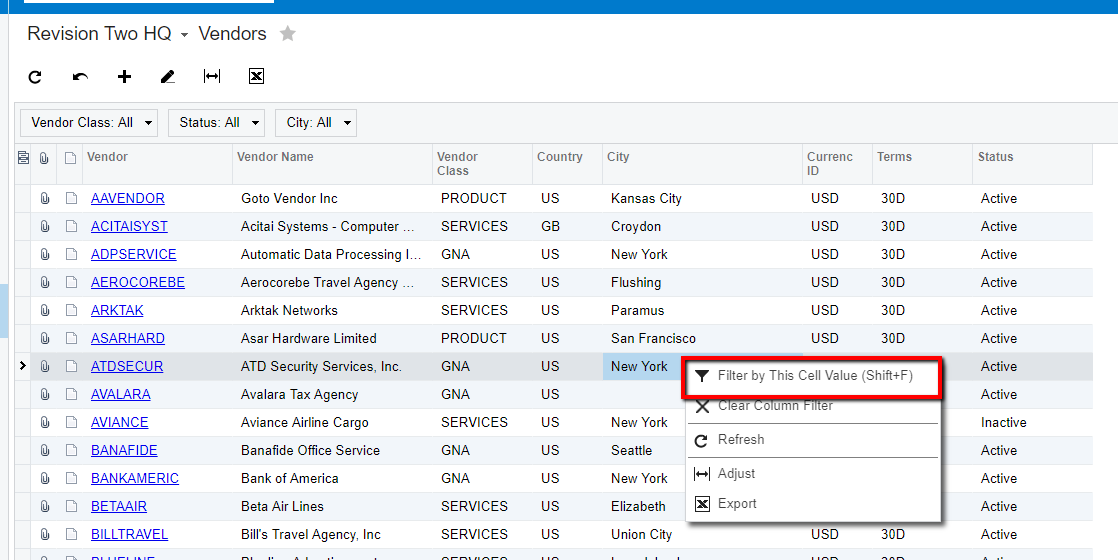The image size is (1118, 560).
Task: Open the Status: All filter dropdown
Action: click(217, 123)
